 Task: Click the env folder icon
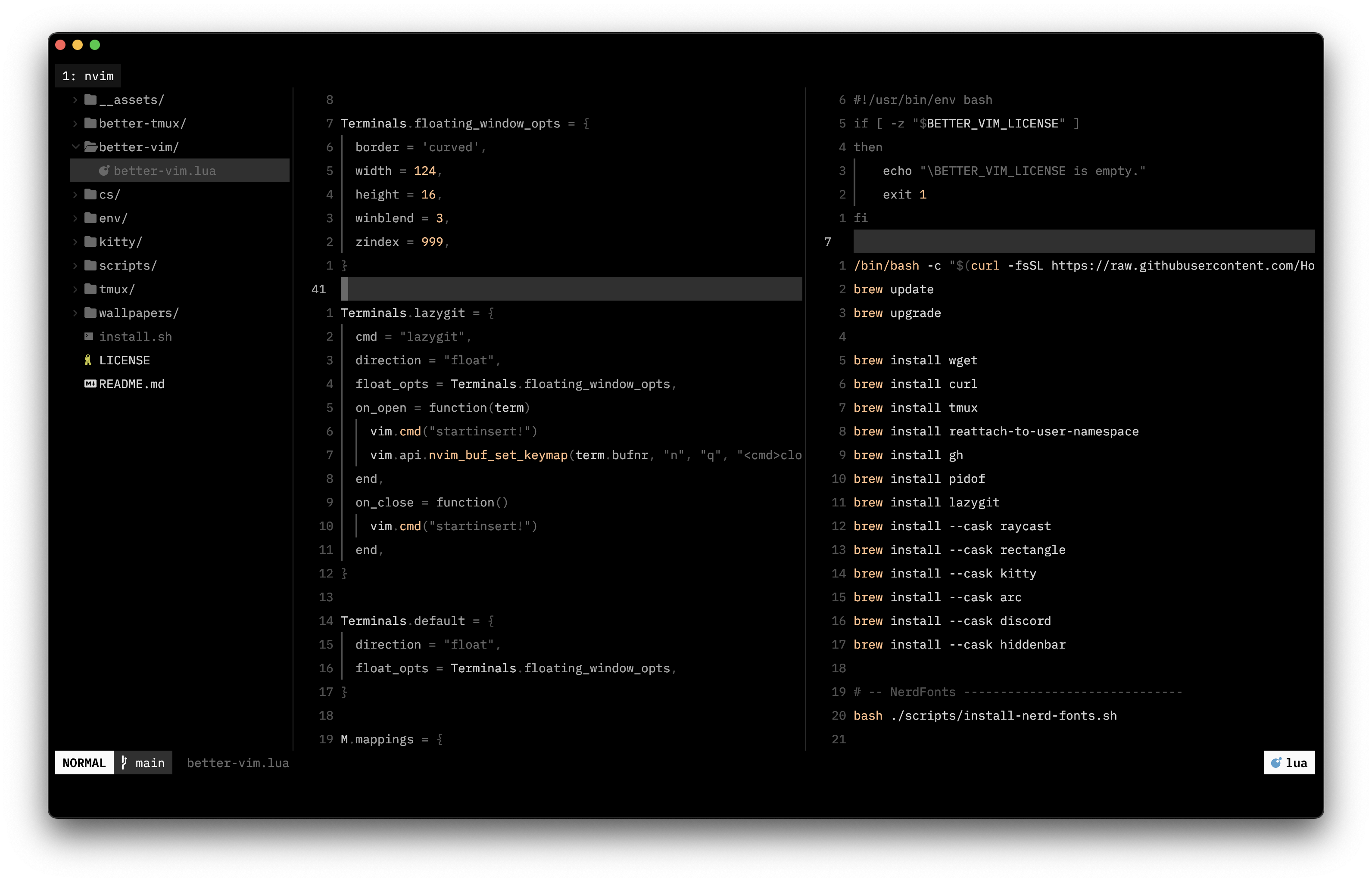click(x=90, y=218)
